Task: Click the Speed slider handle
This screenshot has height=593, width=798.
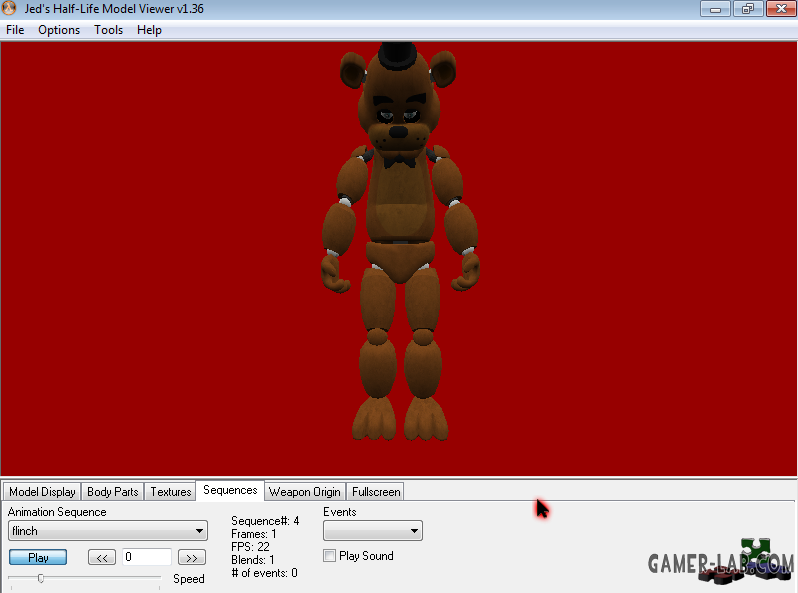Action: [x=41, y=578]
